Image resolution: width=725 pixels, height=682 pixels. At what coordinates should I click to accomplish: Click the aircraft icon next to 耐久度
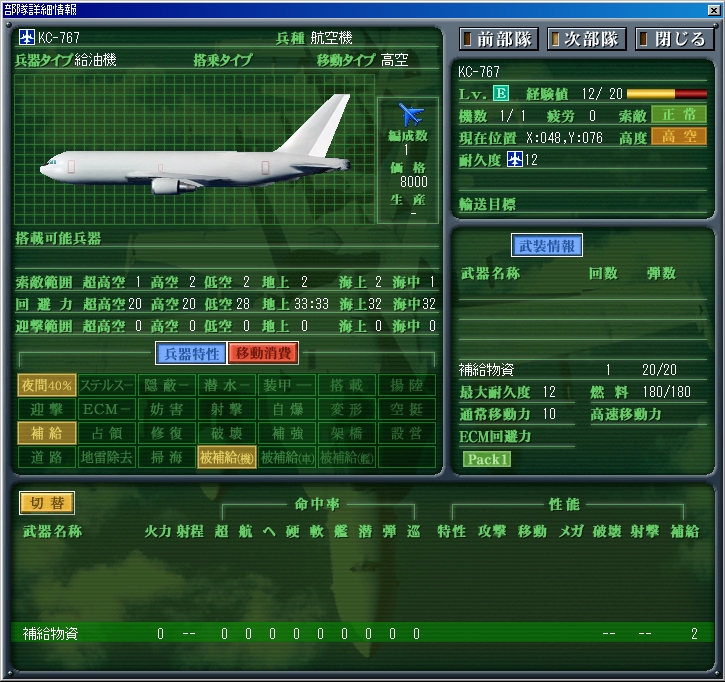tap(515, 160)
